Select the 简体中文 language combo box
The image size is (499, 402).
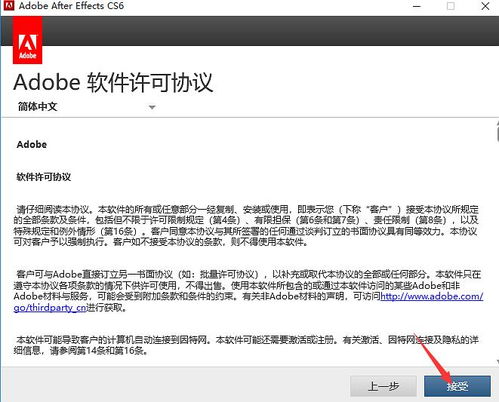tap(87, 107)
